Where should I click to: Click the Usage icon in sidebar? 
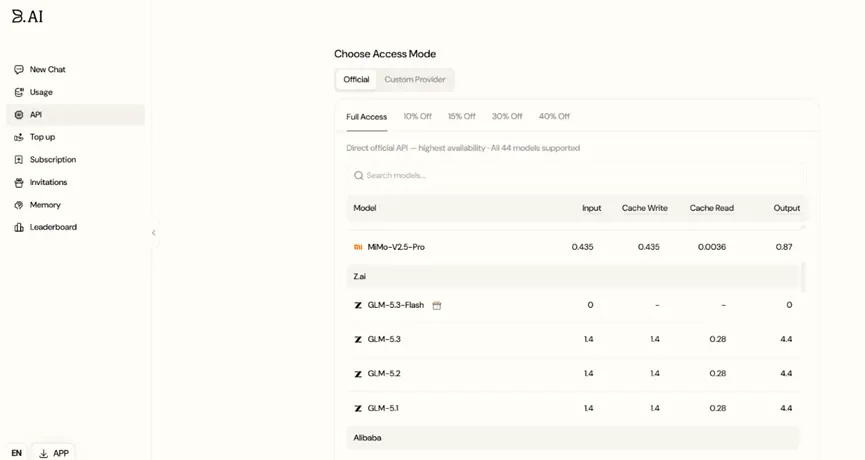[19, 92]
